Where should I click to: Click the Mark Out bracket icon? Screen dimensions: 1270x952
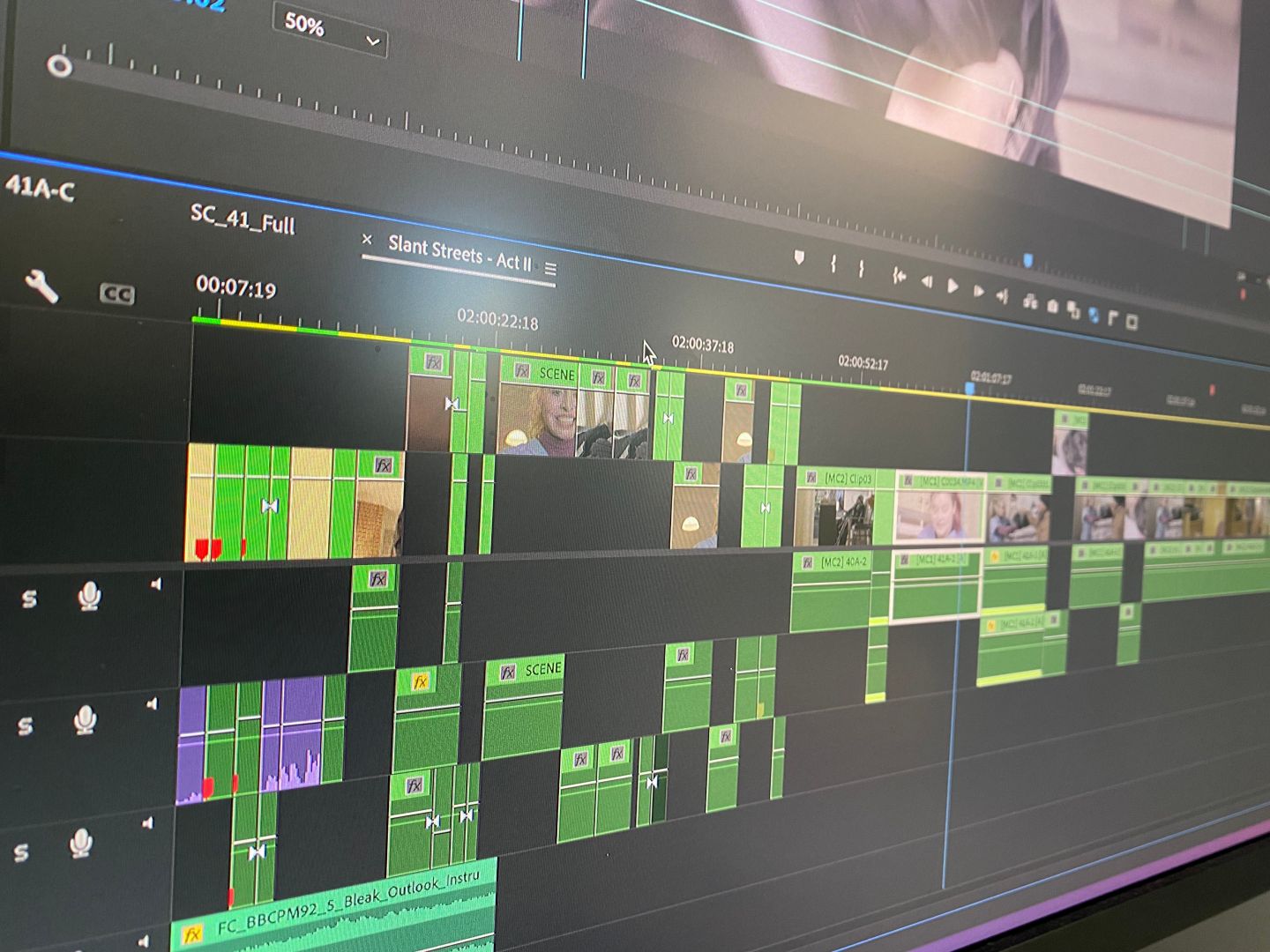(x=862, y=268)
